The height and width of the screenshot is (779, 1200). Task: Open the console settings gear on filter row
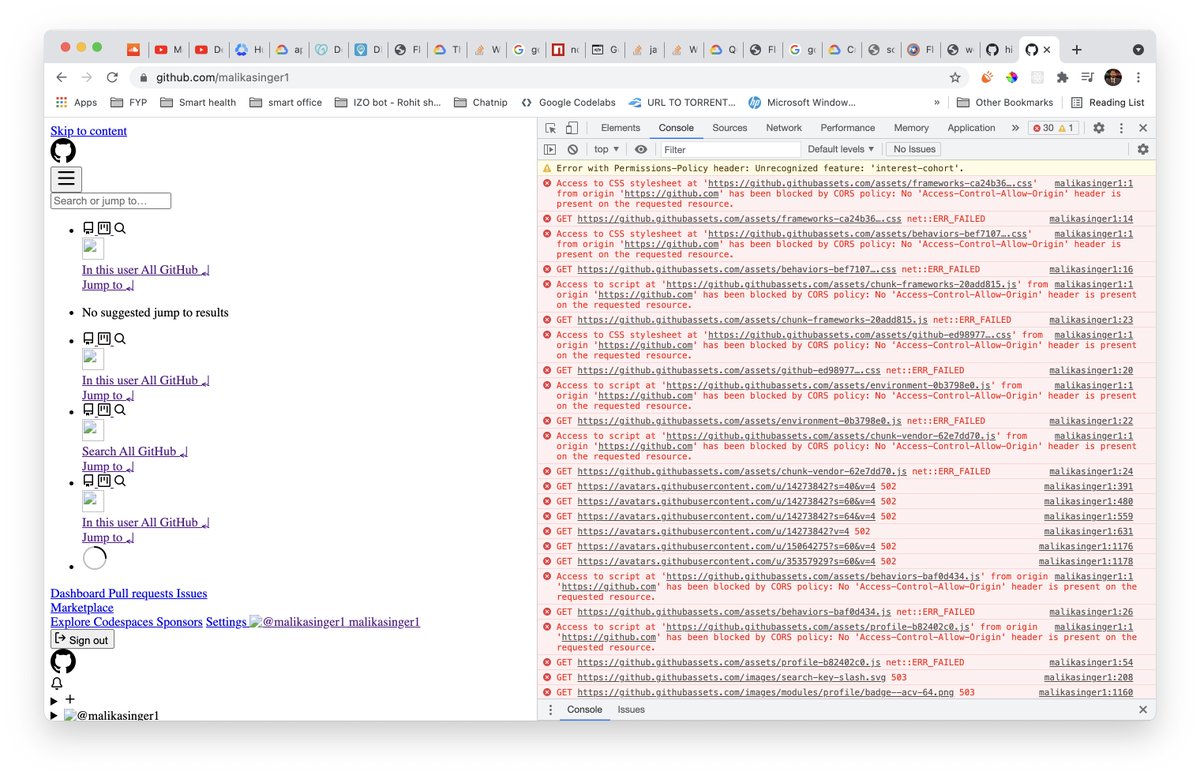tap(1143, 149)
